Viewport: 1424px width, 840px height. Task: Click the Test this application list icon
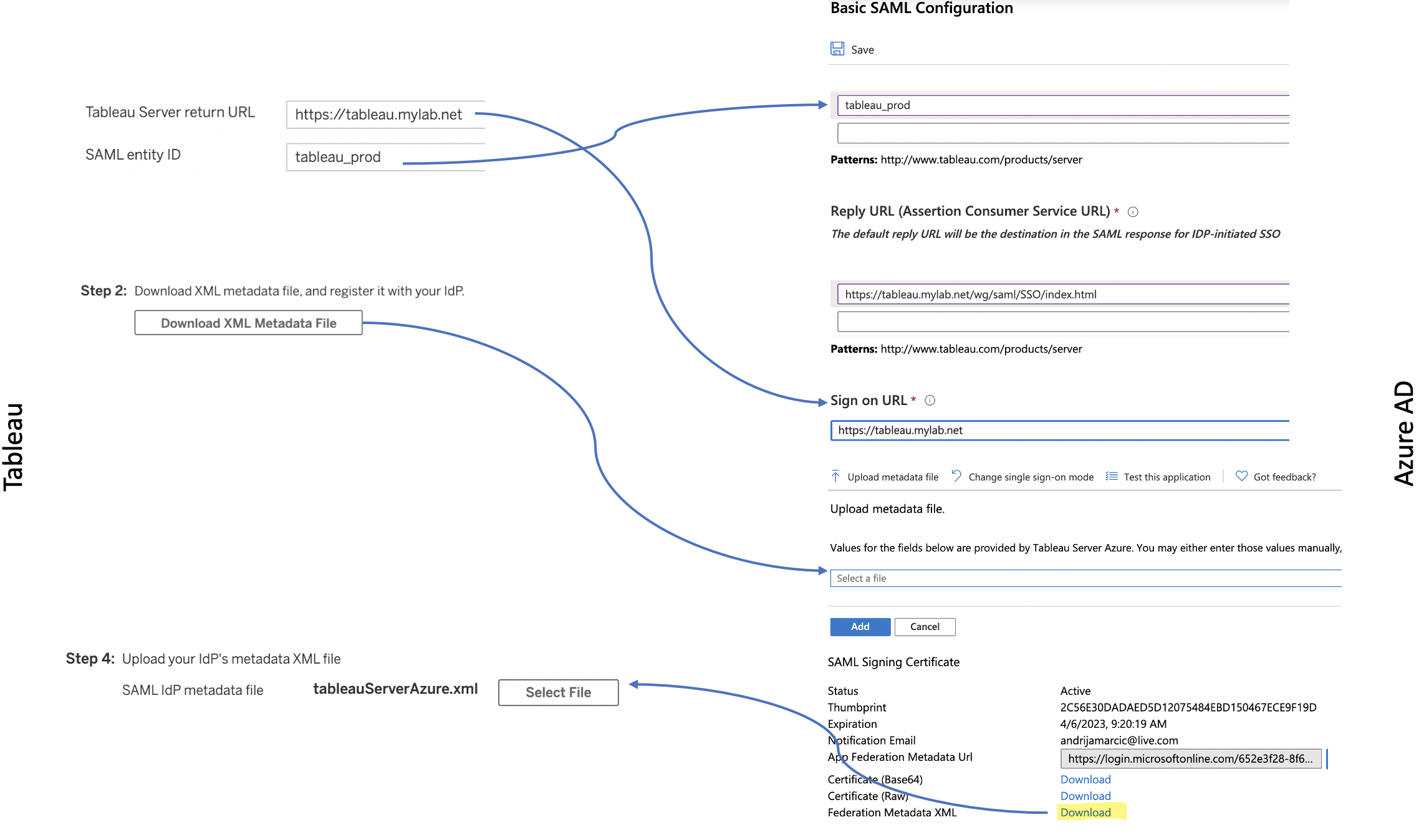click(x=1112, y=477)
